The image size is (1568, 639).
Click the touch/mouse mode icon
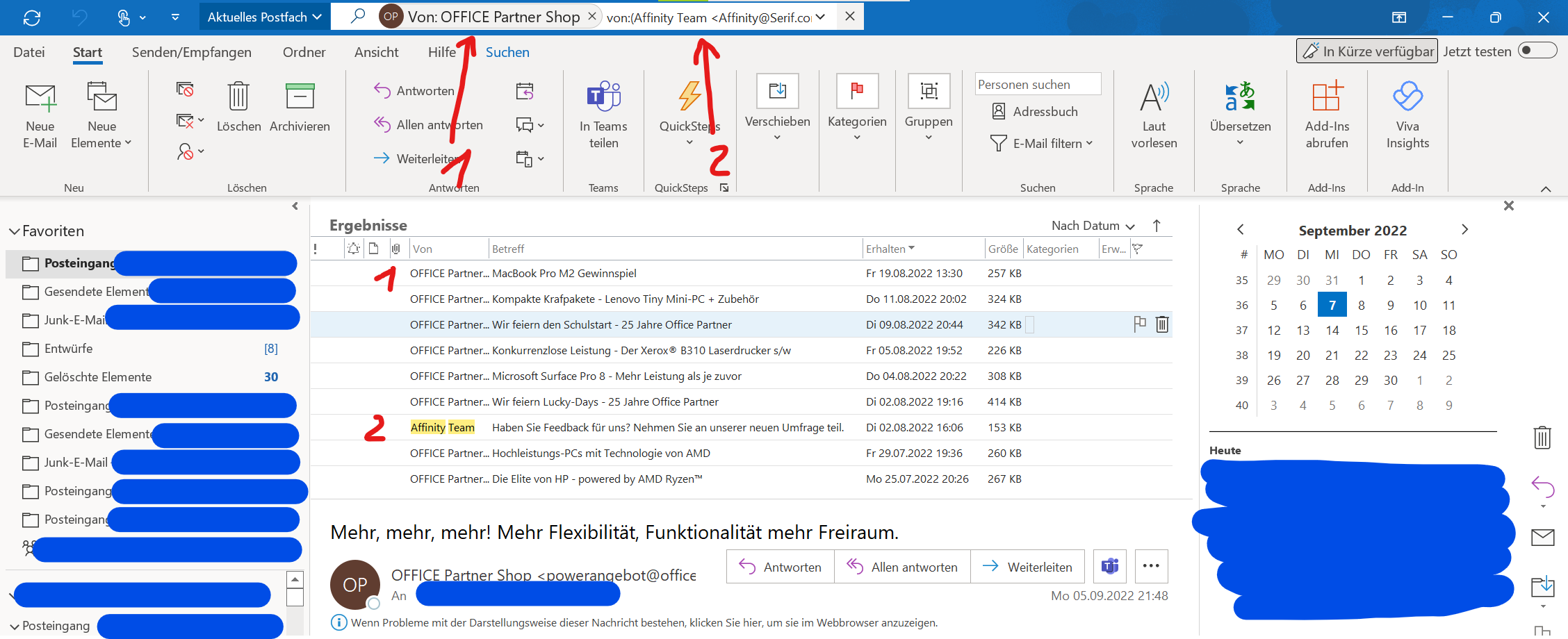pyautogui.click(x=124, y=17)
